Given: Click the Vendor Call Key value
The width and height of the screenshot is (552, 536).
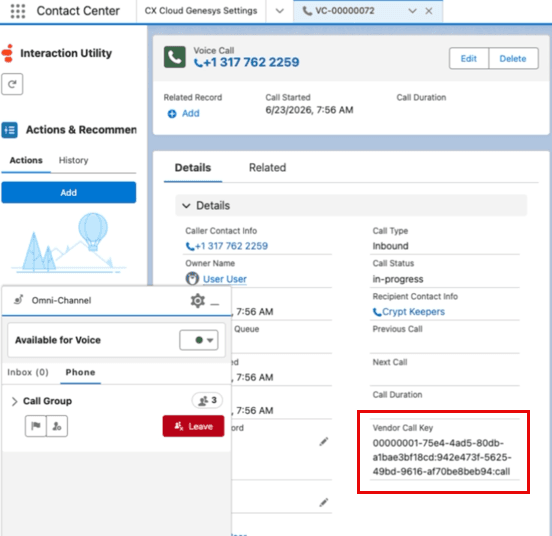Looking at the screenshot, I should click(x=442, y=457).
